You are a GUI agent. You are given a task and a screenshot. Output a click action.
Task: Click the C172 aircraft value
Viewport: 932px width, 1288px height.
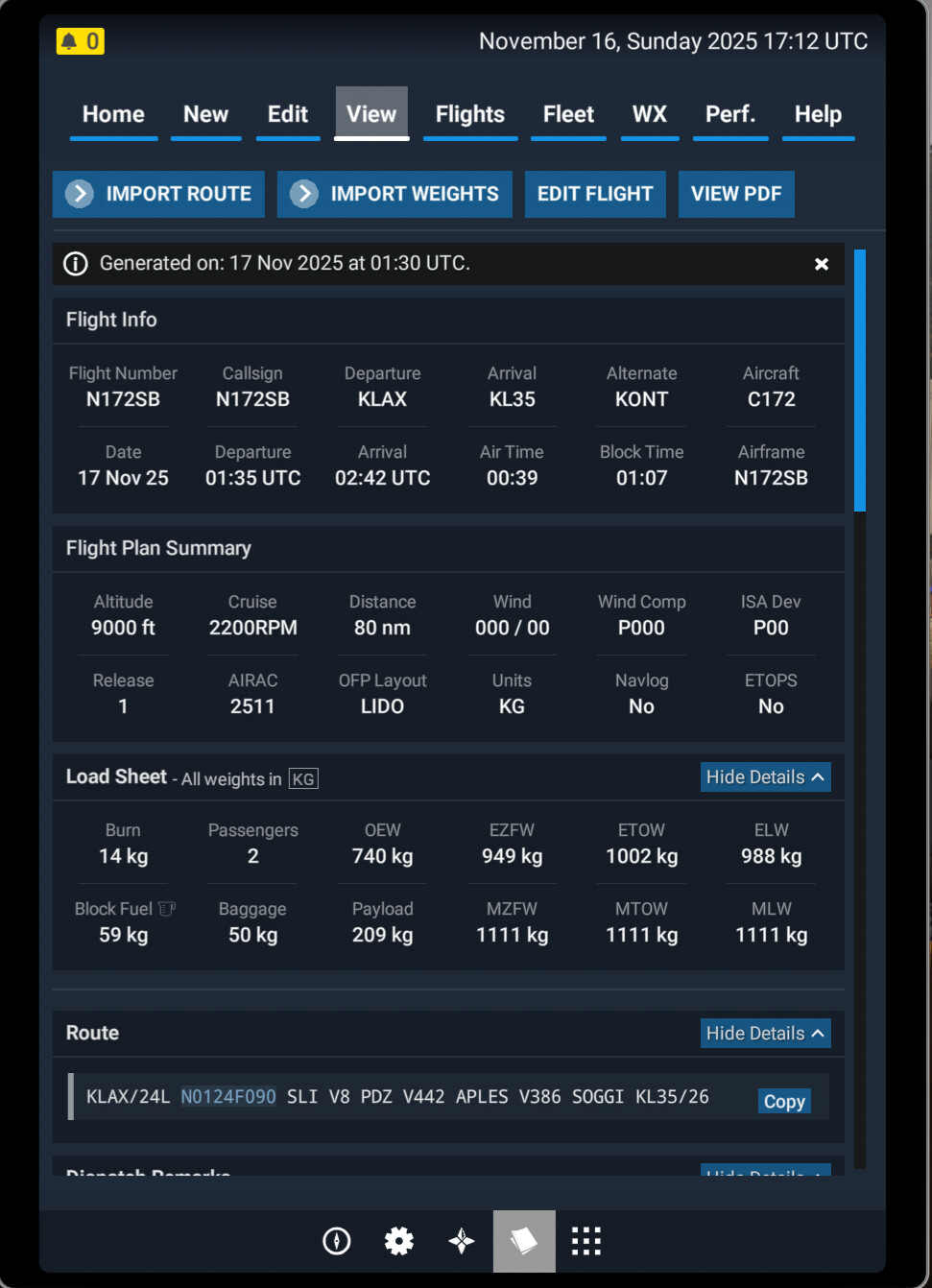tap(771, 399)
